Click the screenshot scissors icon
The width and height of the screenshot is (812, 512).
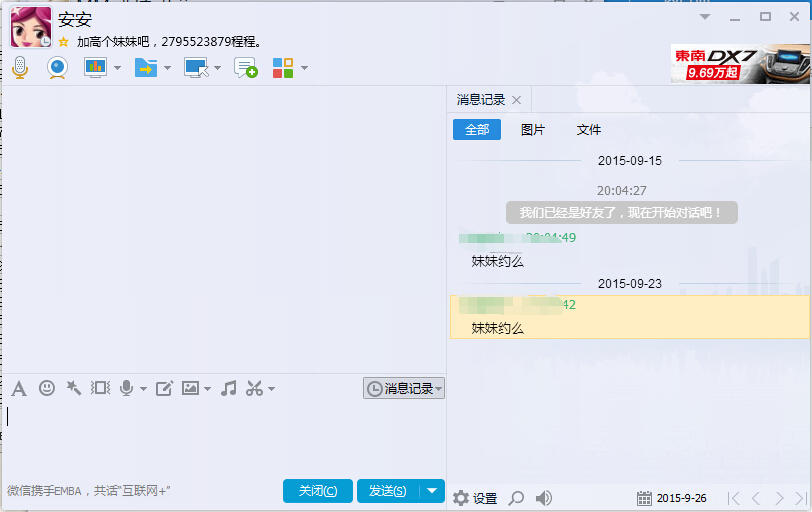254,388
